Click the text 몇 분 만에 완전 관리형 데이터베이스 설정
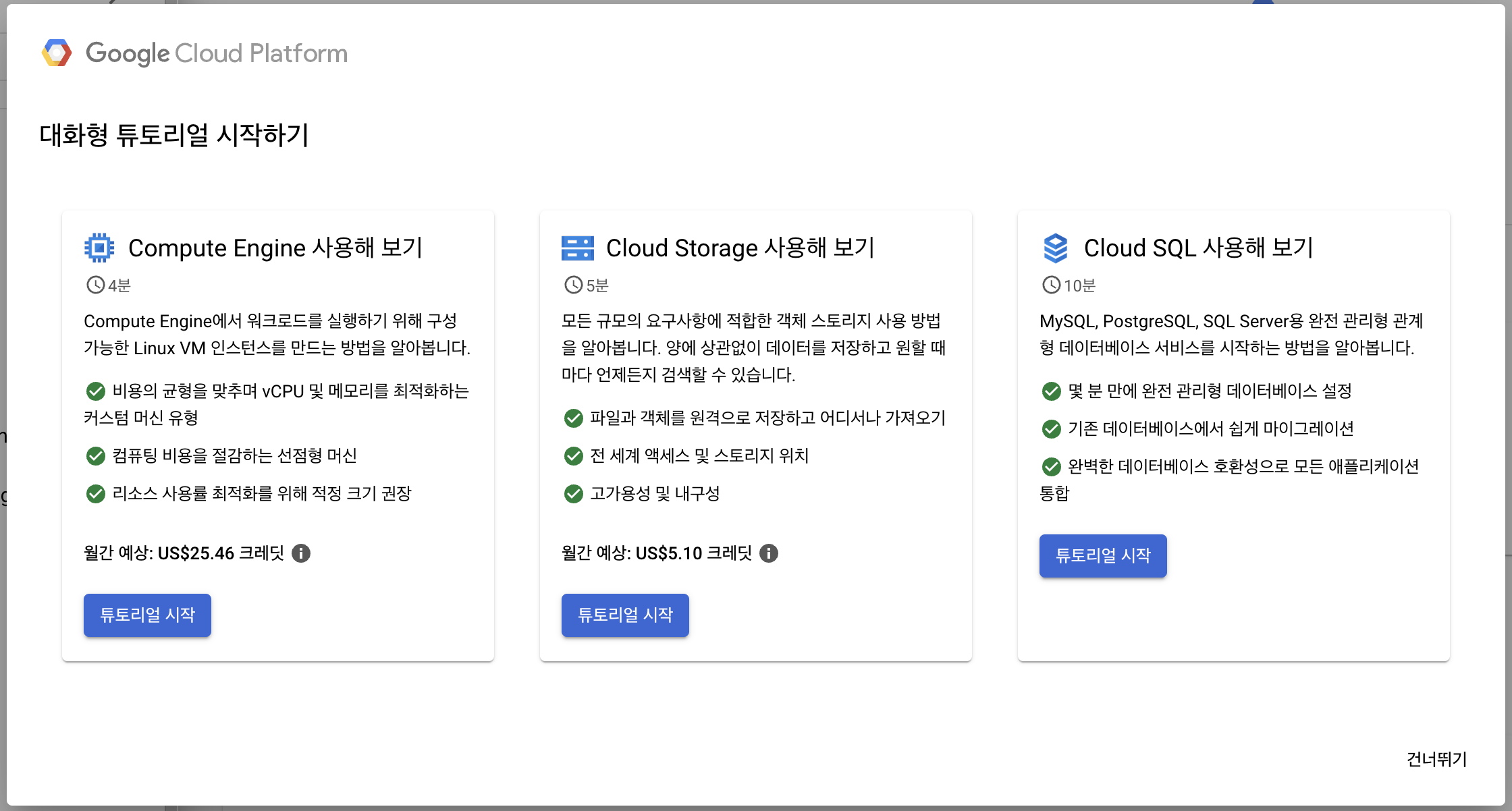 pyautogui.click(x=1210, y=391)
